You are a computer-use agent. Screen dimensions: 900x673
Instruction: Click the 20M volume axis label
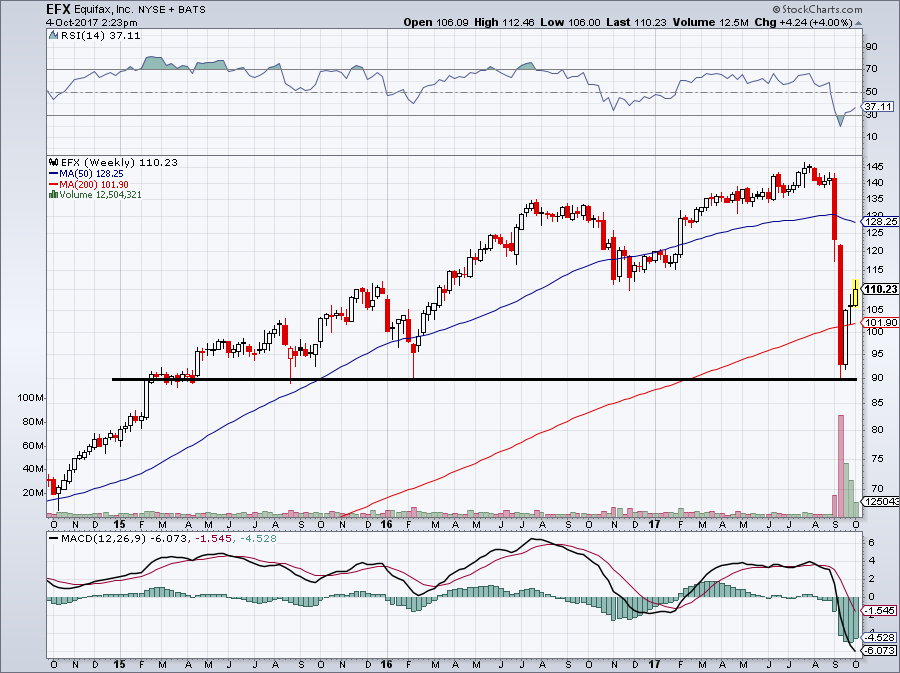pos(33,493)
